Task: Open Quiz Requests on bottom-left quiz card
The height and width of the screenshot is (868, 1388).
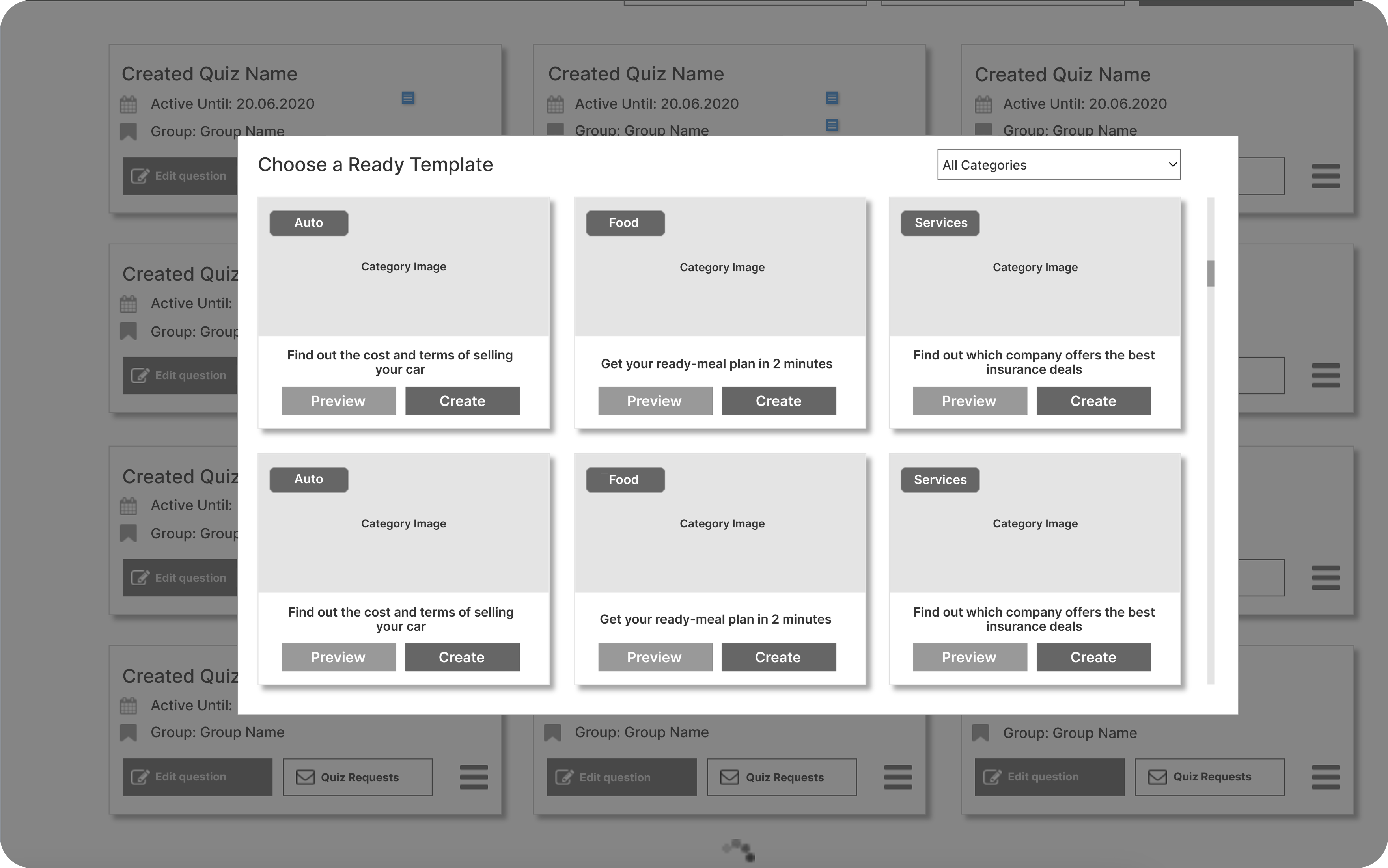Action: coord(357,777)
